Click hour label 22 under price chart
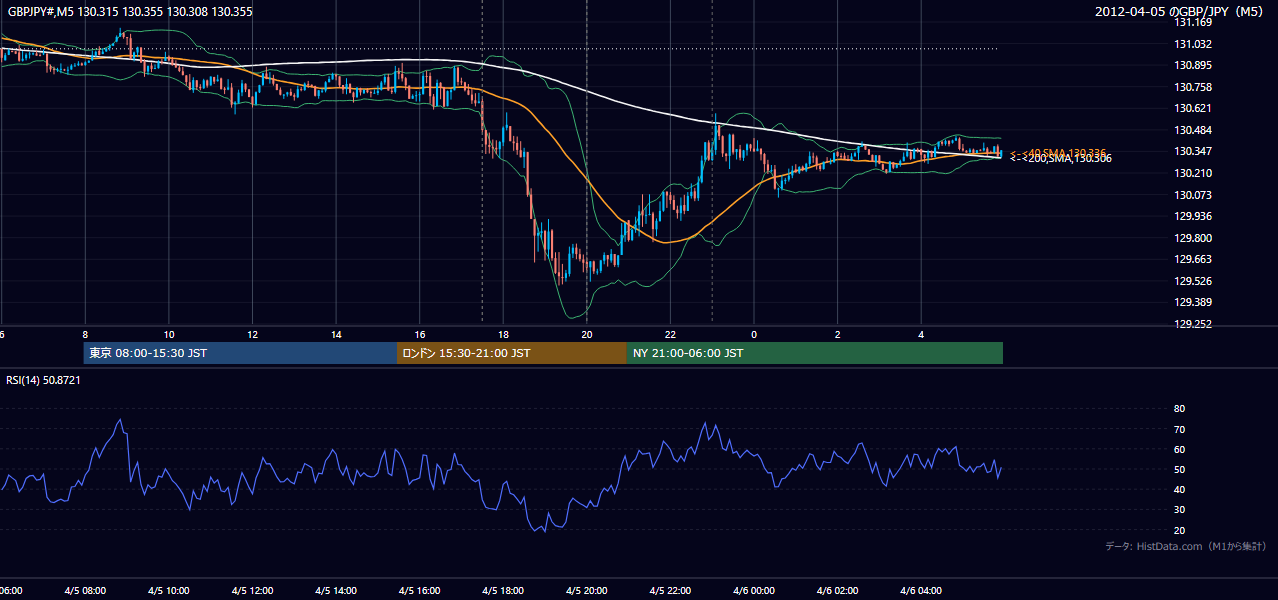Viewport: 1278px width, 600px height. [x=670, y=335]
